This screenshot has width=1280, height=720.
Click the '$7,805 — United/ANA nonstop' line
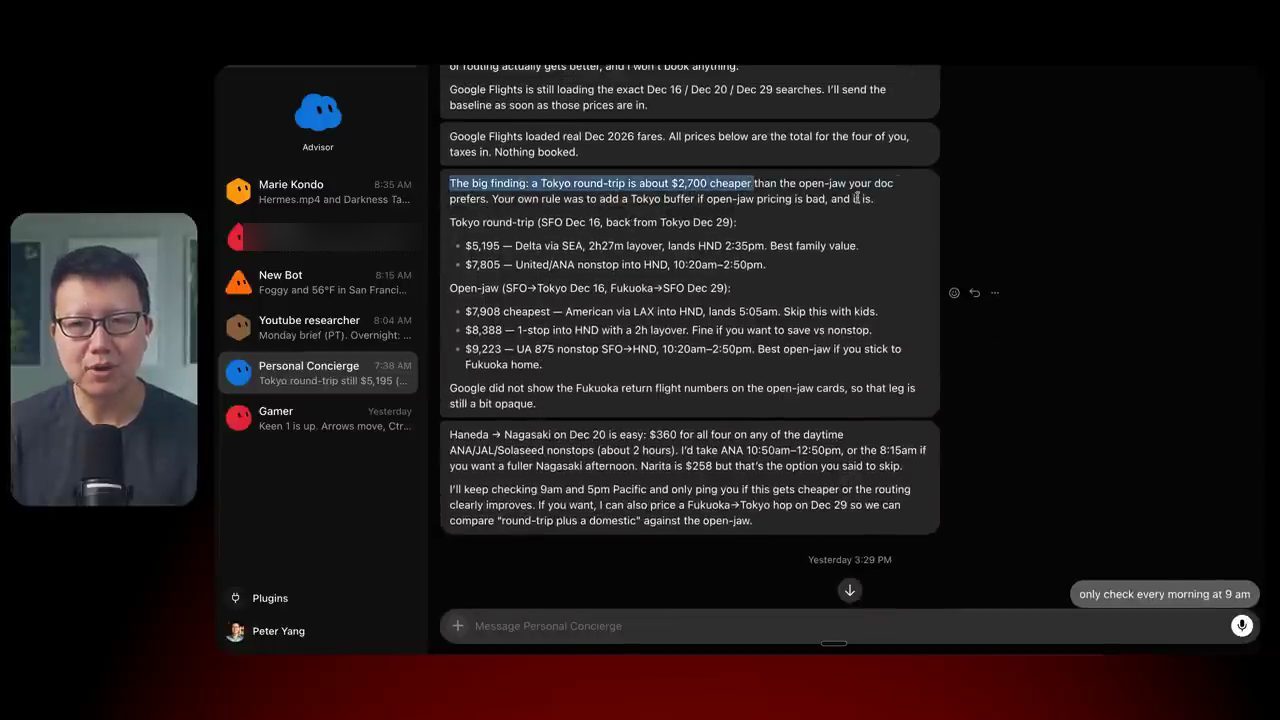[615, 265]
